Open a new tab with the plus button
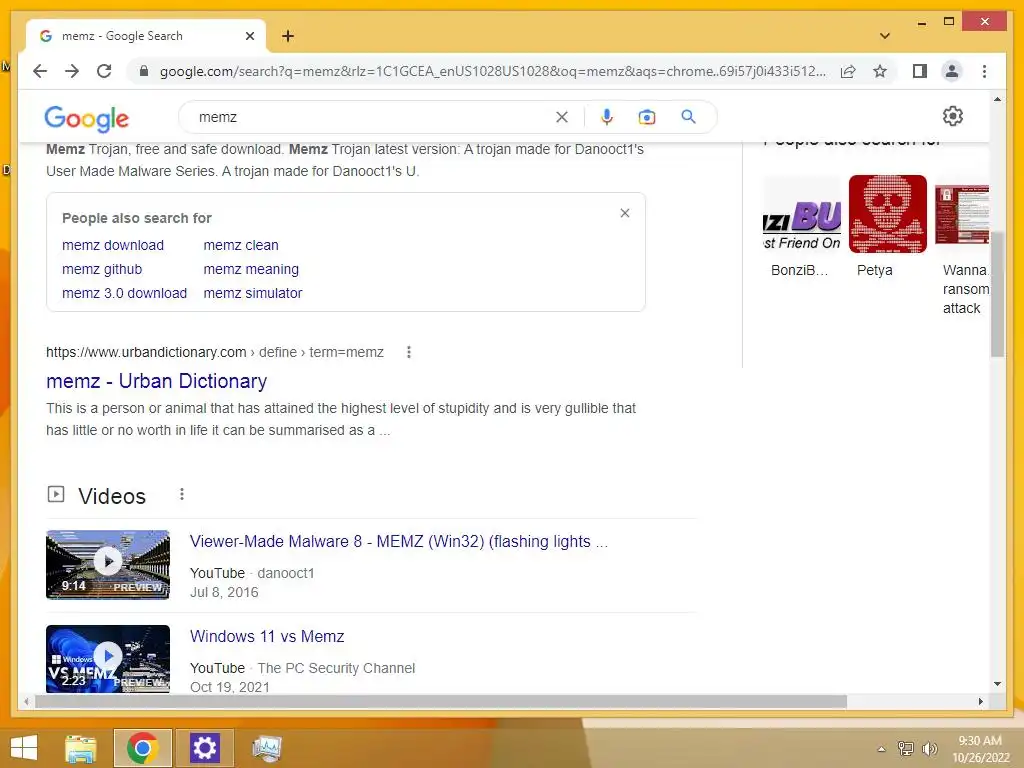The height and width of the screenshot is (768, 1024). [288, 36]
